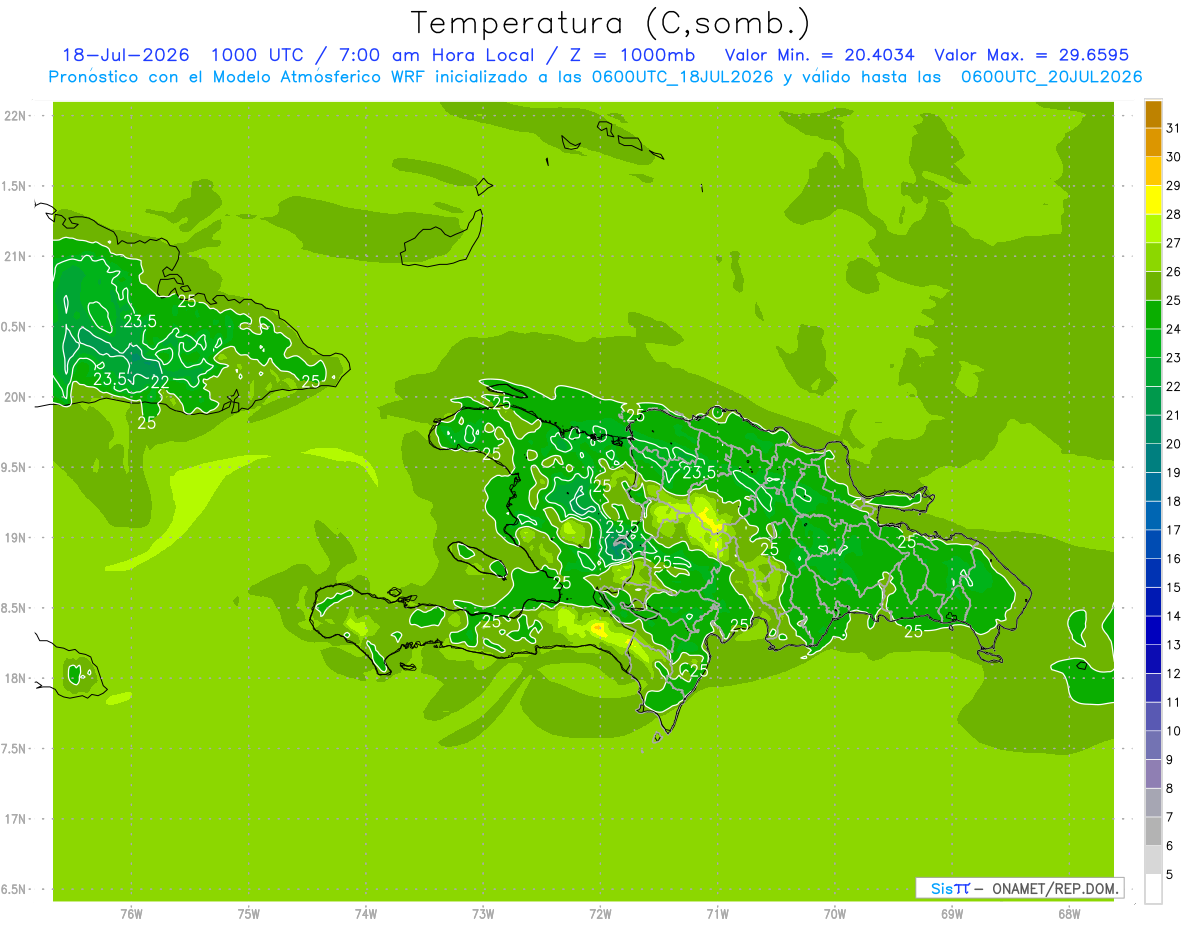Click the '72W' longitude axis label
Screen dimensions: 1200x927
coord(600,914)
